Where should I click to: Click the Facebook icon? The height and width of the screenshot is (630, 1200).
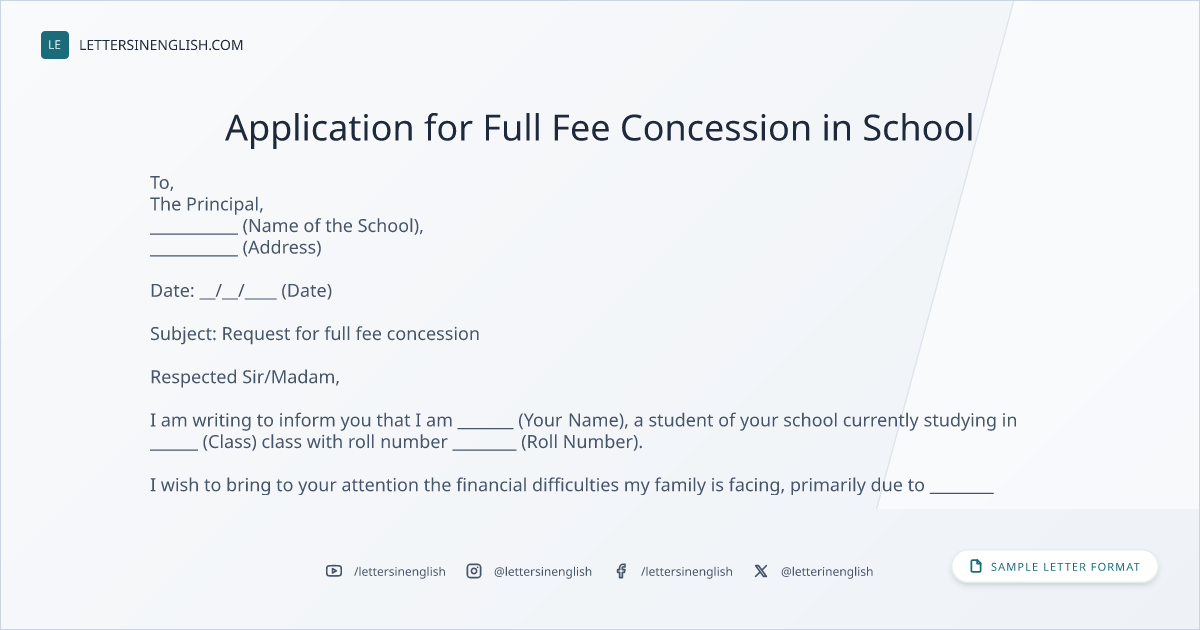pyautogui.click(x=621, y=571)
